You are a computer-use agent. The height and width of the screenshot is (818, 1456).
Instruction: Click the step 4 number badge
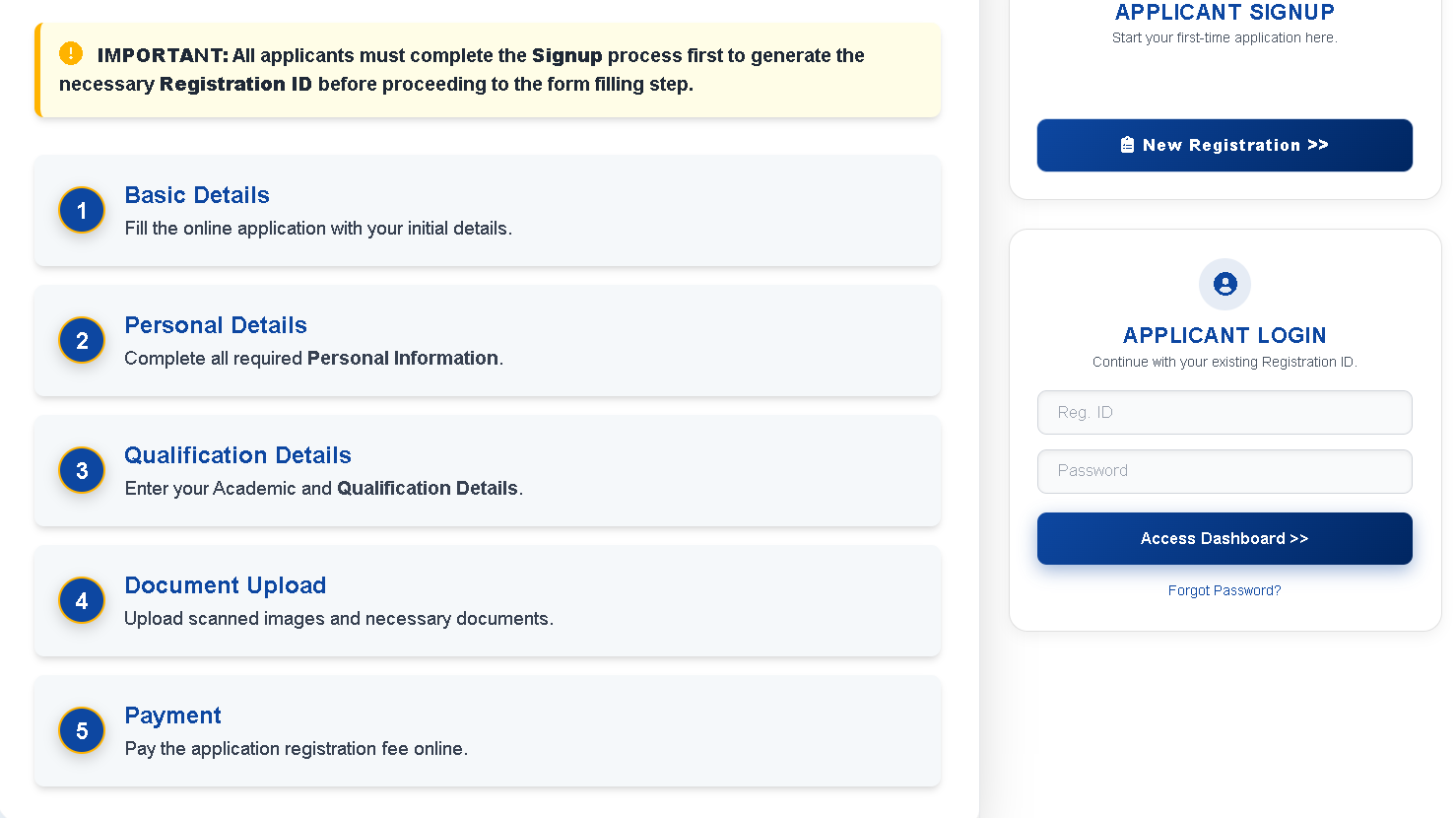coord(82,601)
